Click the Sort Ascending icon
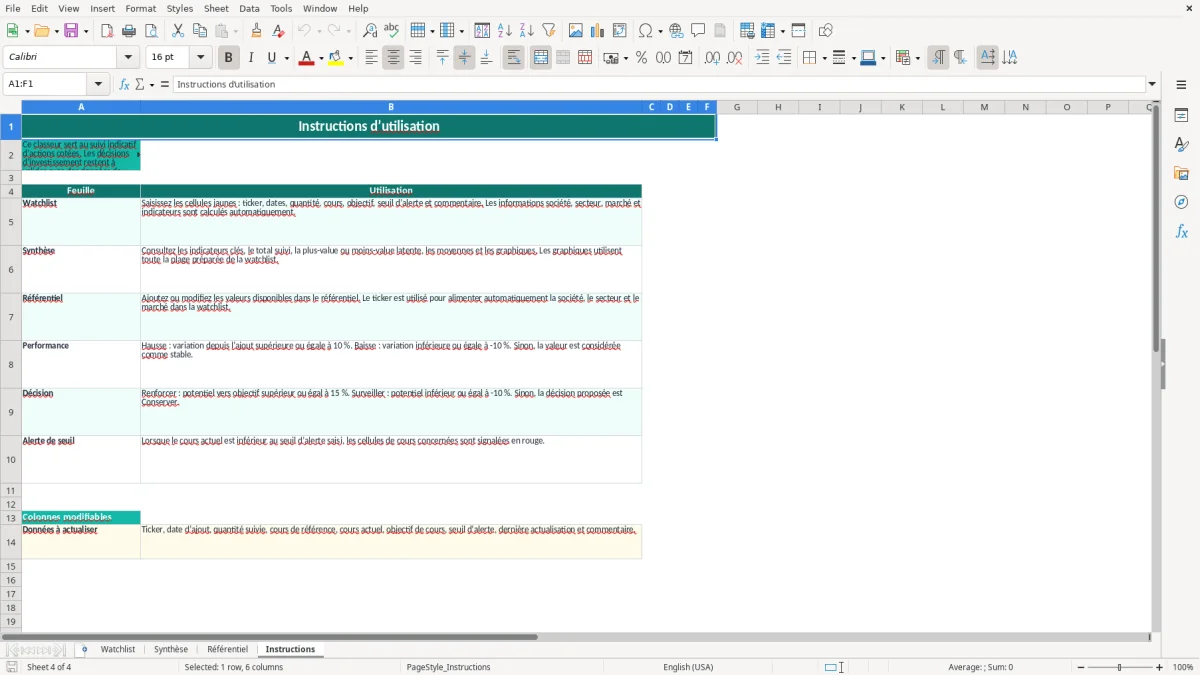1200x675 pixels. coord(505,31)
